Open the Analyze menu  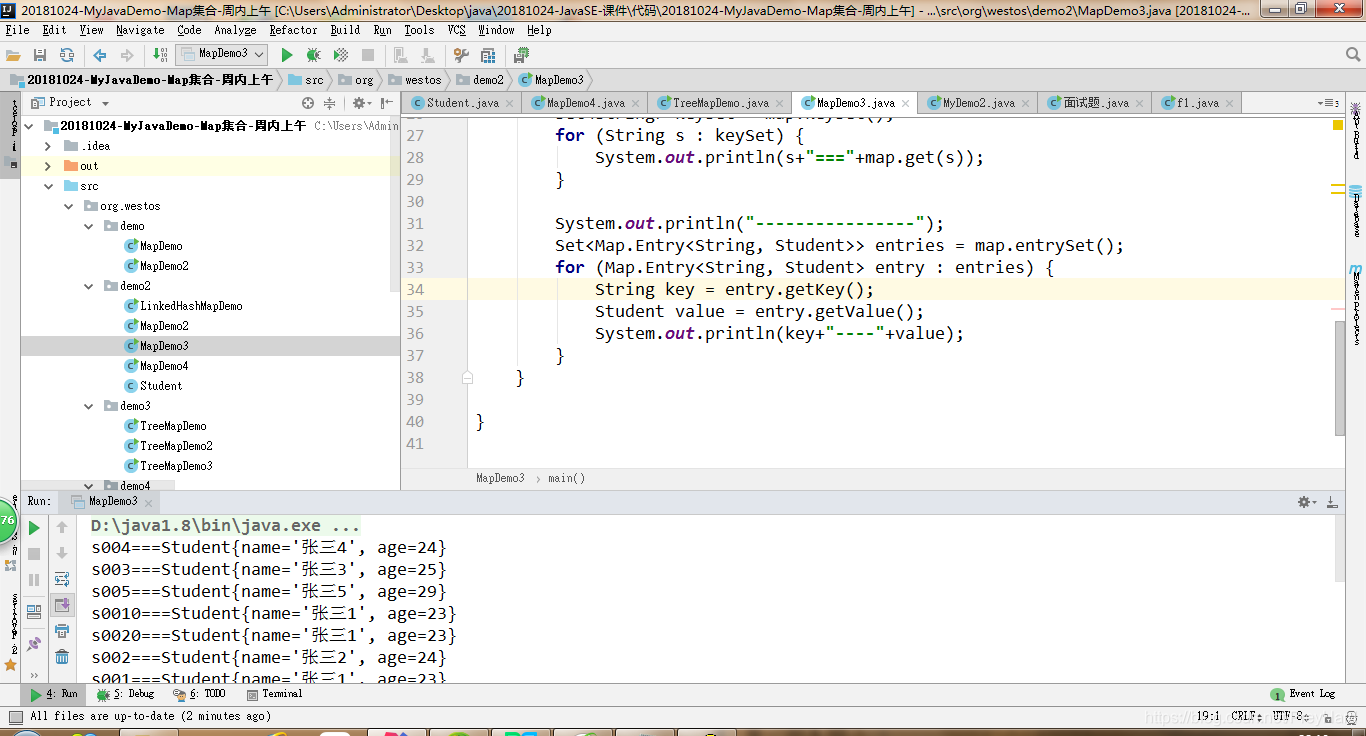235,30
